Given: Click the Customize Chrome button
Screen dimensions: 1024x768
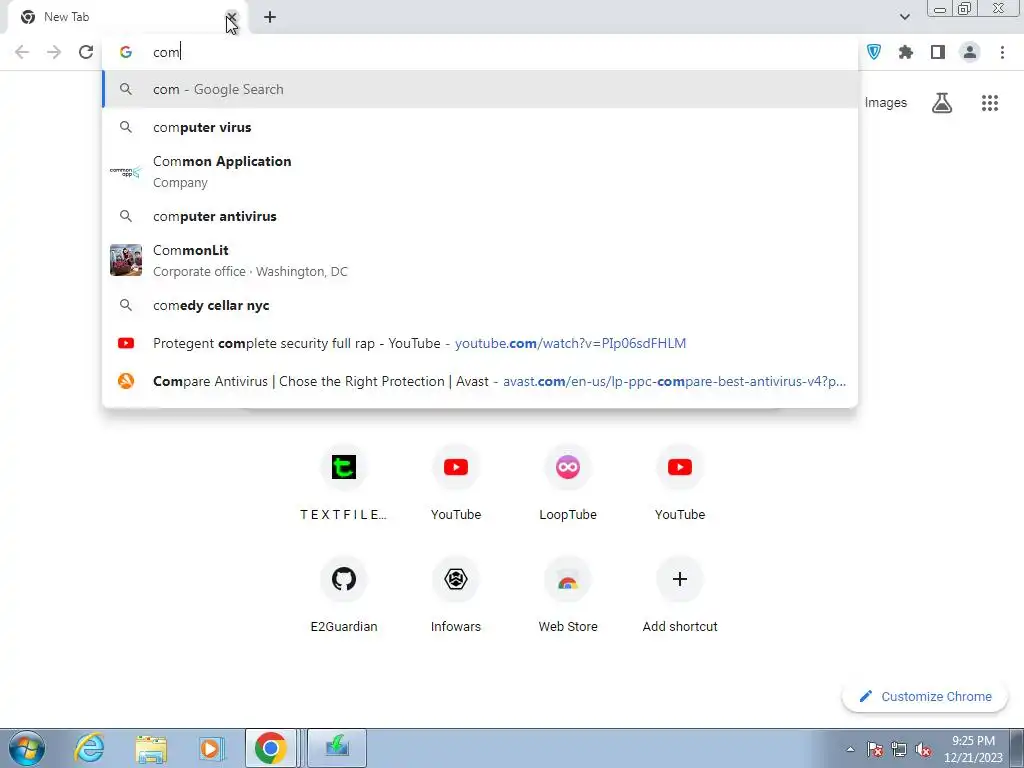Looking at the screenshot, I should tap(925, 697).
